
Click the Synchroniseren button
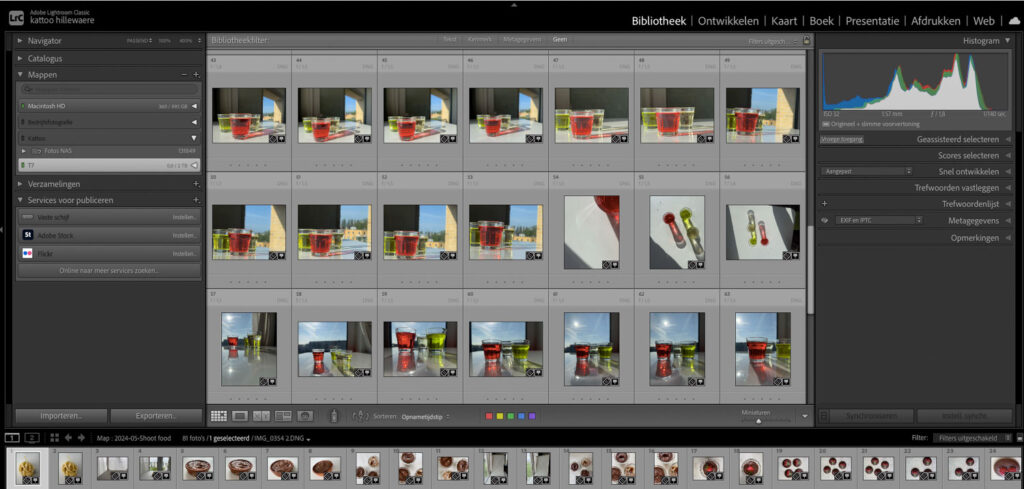(x=872, y=416)
